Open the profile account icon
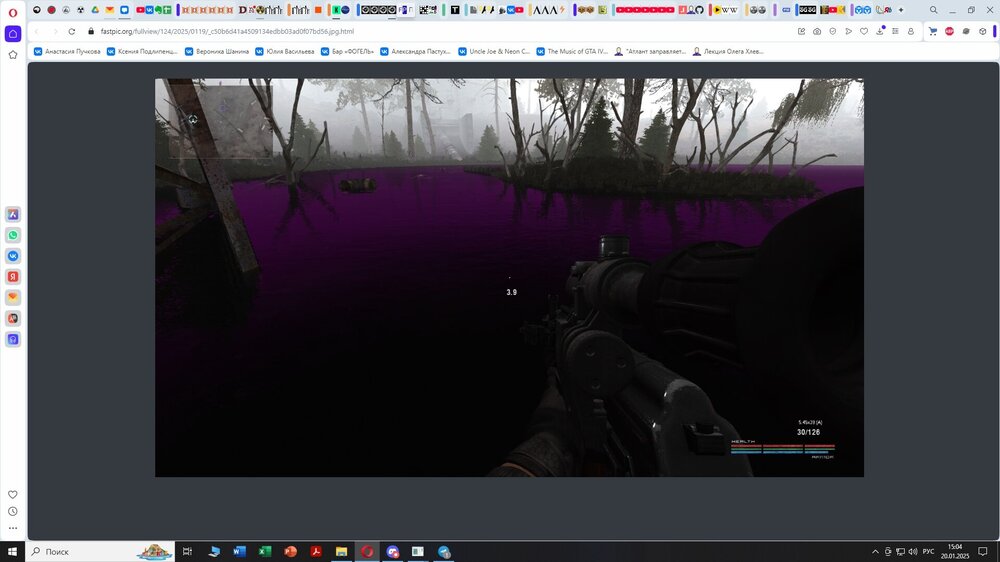Viewport: 1000px width, 562px height. point(911,31)
